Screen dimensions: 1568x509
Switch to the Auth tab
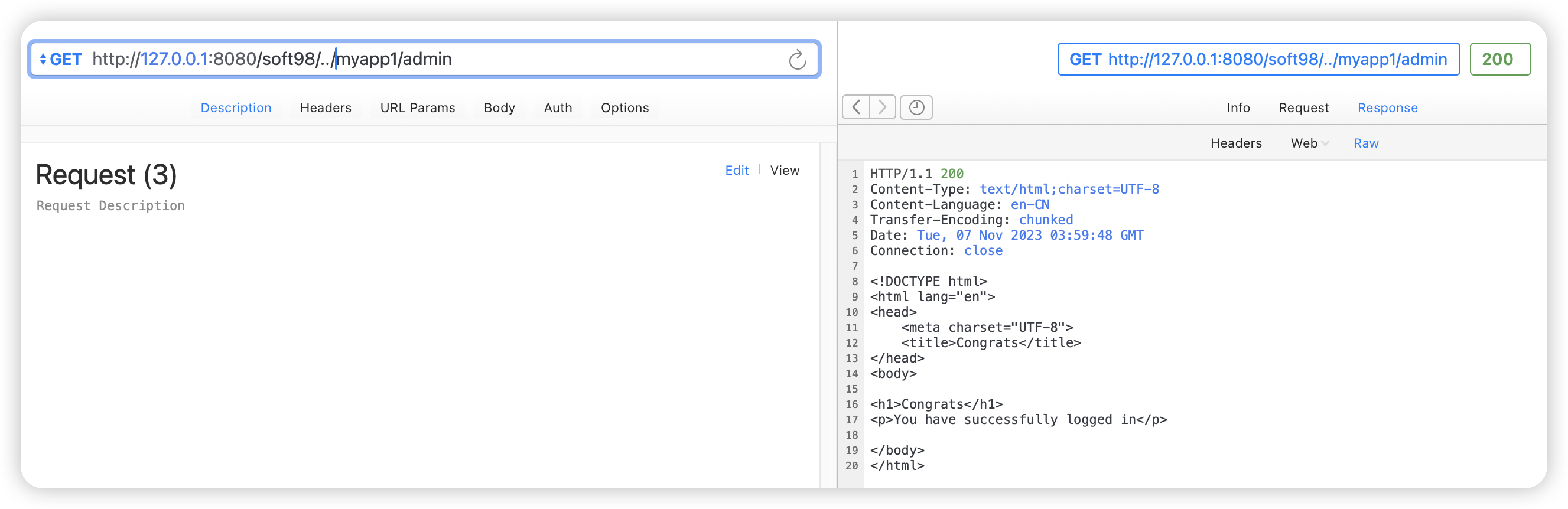(558, 107)
